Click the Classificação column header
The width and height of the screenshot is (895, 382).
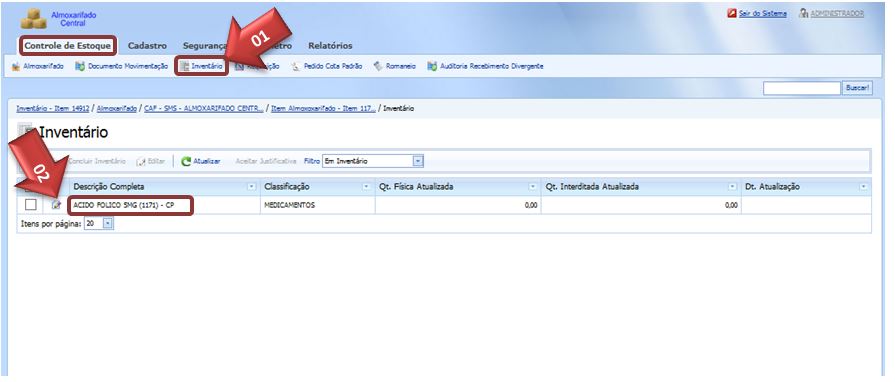(316, 187)
